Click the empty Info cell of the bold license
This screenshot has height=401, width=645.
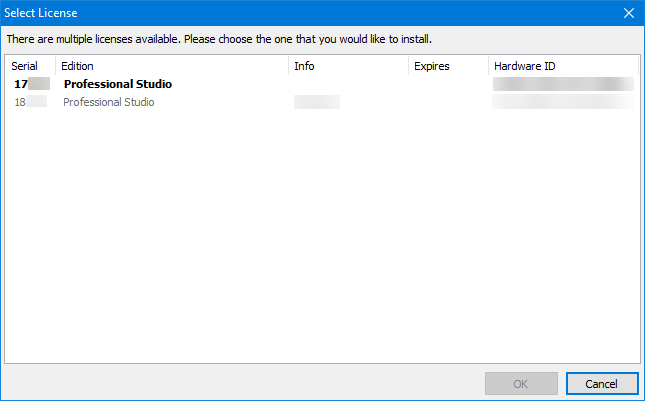pyautogui.click(x=347, y=84)
